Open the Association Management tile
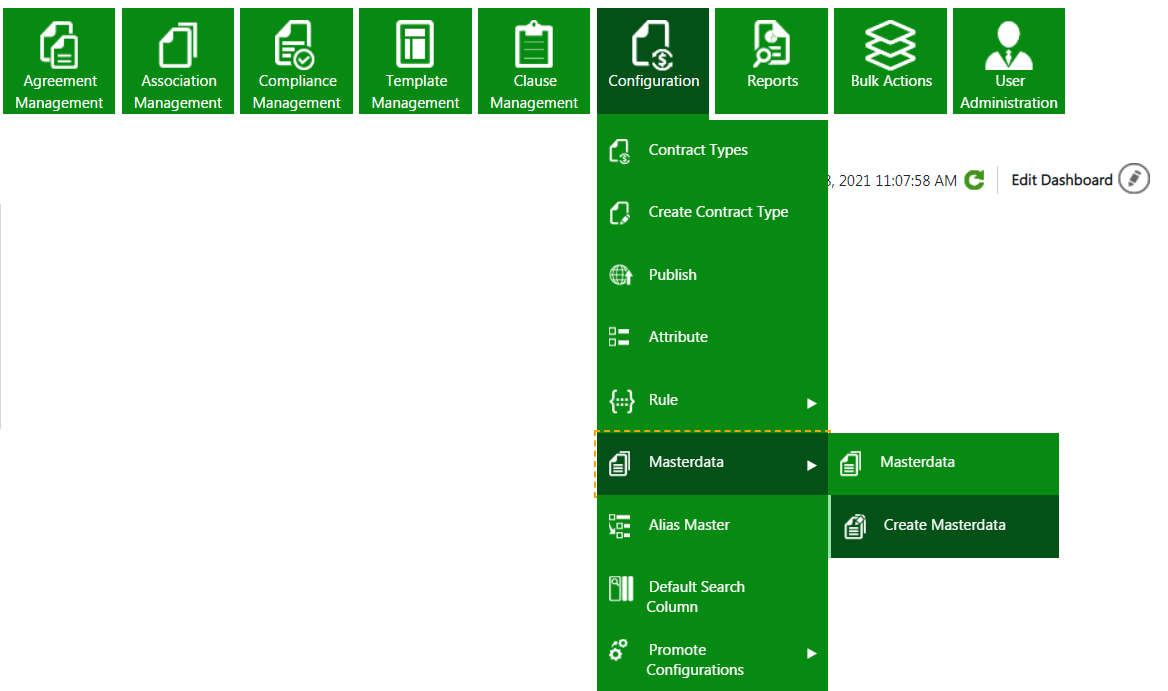This screenshot has width=1168, height=691. click(178, 61)
